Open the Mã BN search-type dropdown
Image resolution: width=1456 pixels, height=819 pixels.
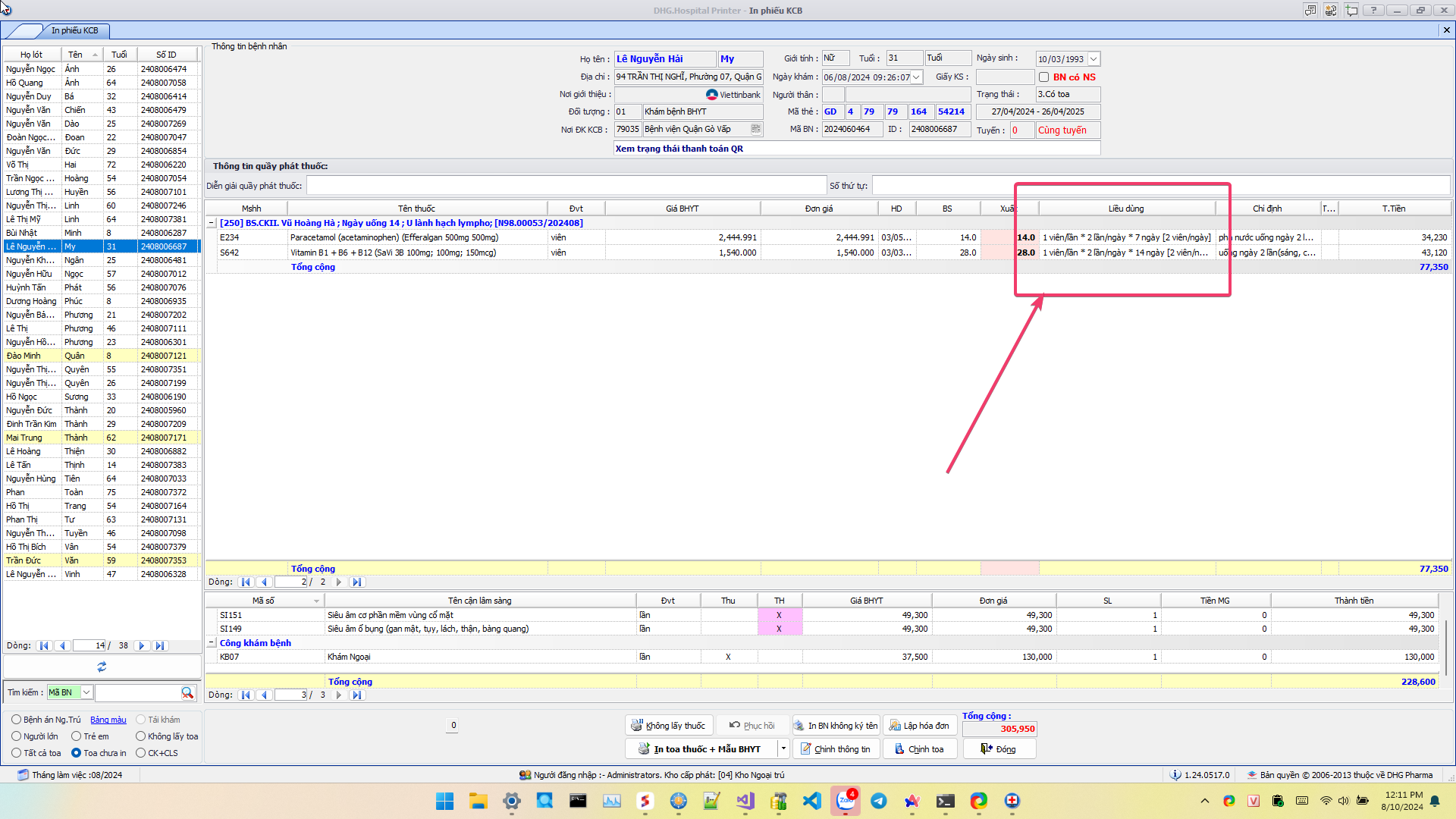click(x=86, y=692)
